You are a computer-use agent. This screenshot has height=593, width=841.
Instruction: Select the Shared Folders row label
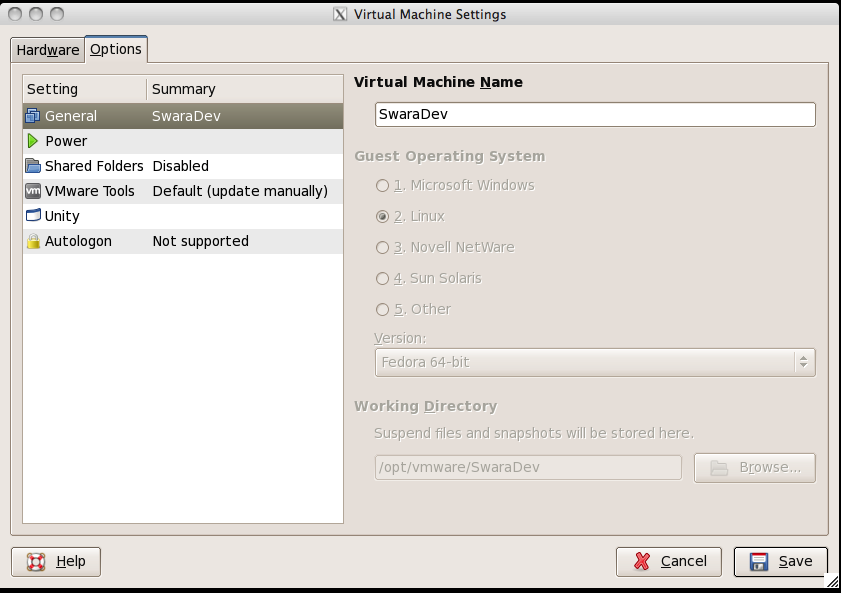(94, 166)
